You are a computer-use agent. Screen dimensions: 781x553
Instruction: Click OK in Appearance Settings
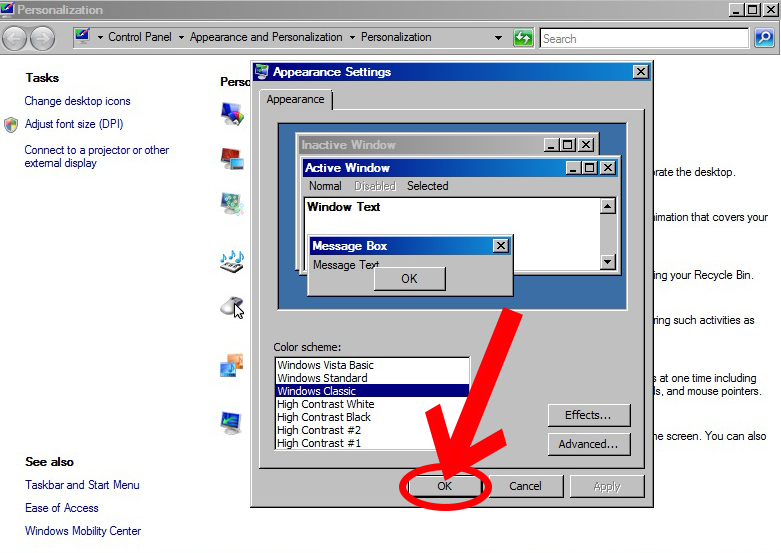[444, 486]
